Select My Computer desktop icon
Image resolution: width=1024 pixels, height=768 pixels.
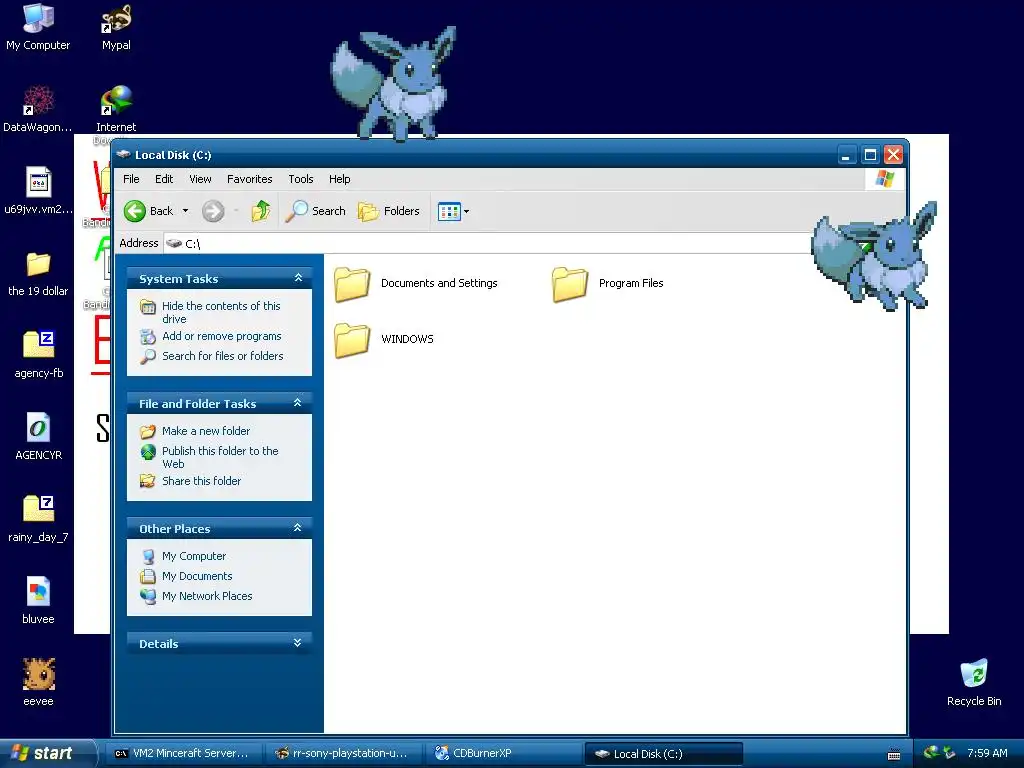pos(38,27)
